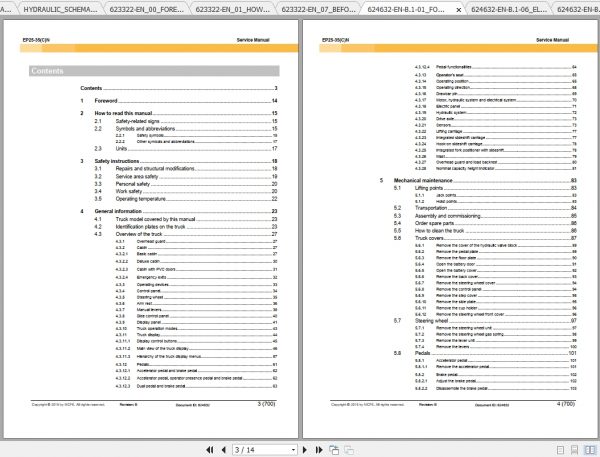Image resolution: width=600 pixels, height=457 pixels.
Task: Close the 624632-EN-B.1-01_FO... tab
Action: click(458, 10)
